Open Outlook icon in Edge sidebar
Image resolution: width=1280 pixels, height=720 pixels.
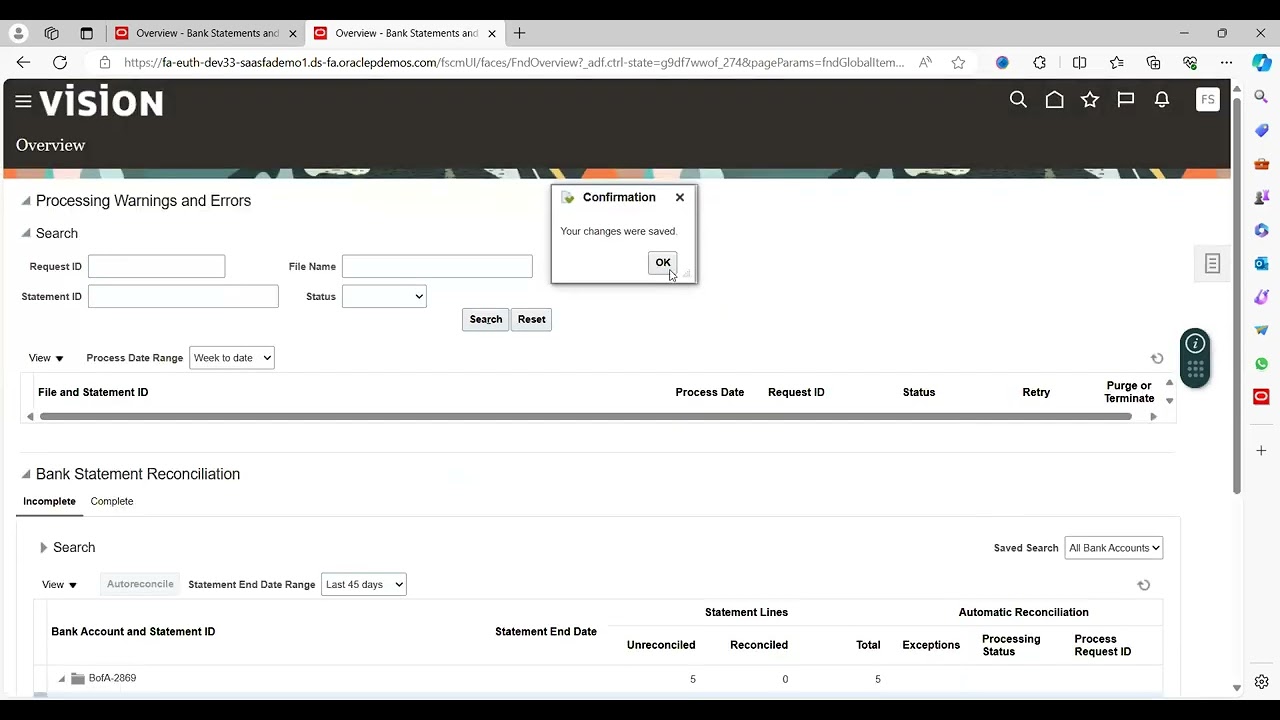[1261, 263]
